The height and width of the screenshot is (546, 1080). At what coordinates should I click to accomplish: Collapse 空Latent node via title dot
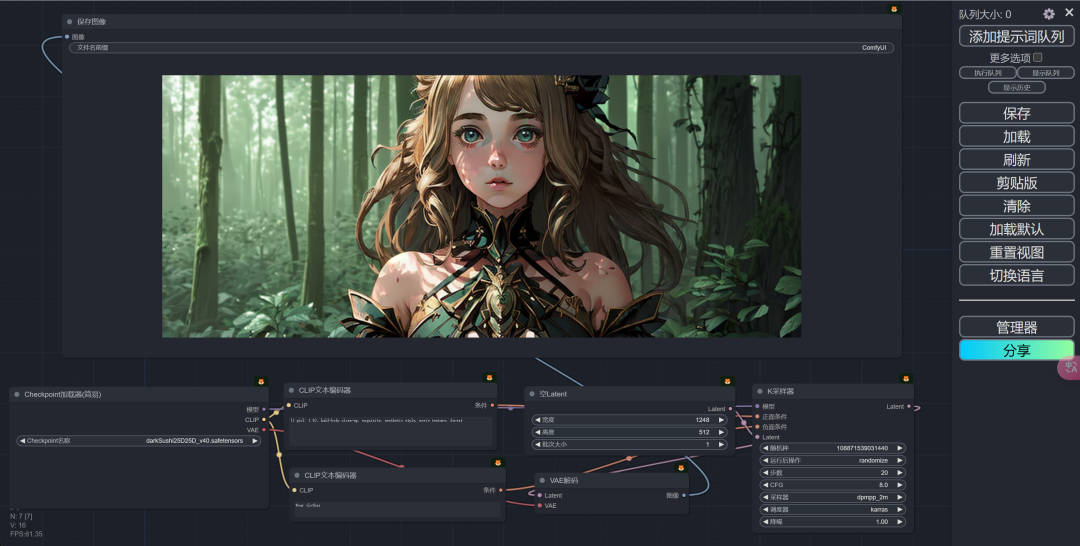(532, 394)
